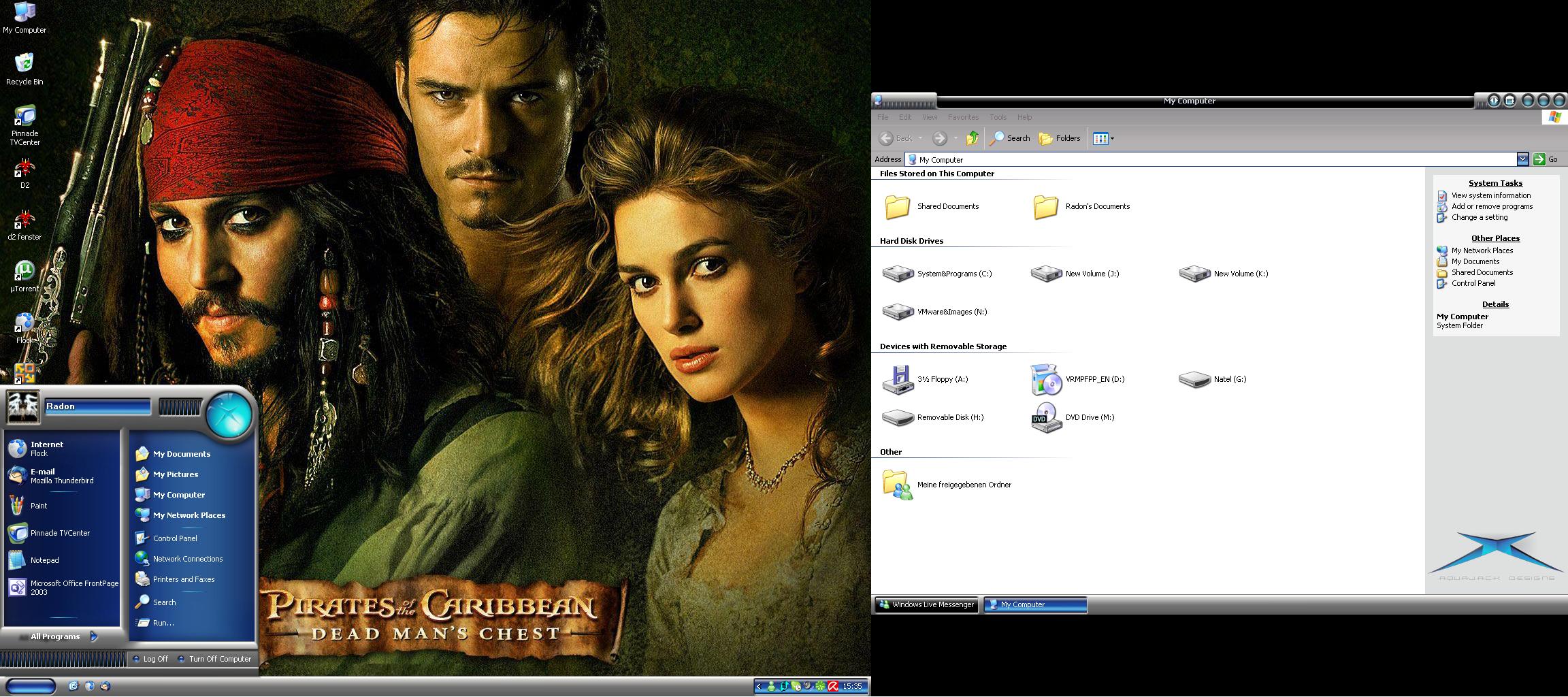Open DVD Drive (M:)
This screenshot has height=697, width=1568.
click(1047, 418)
